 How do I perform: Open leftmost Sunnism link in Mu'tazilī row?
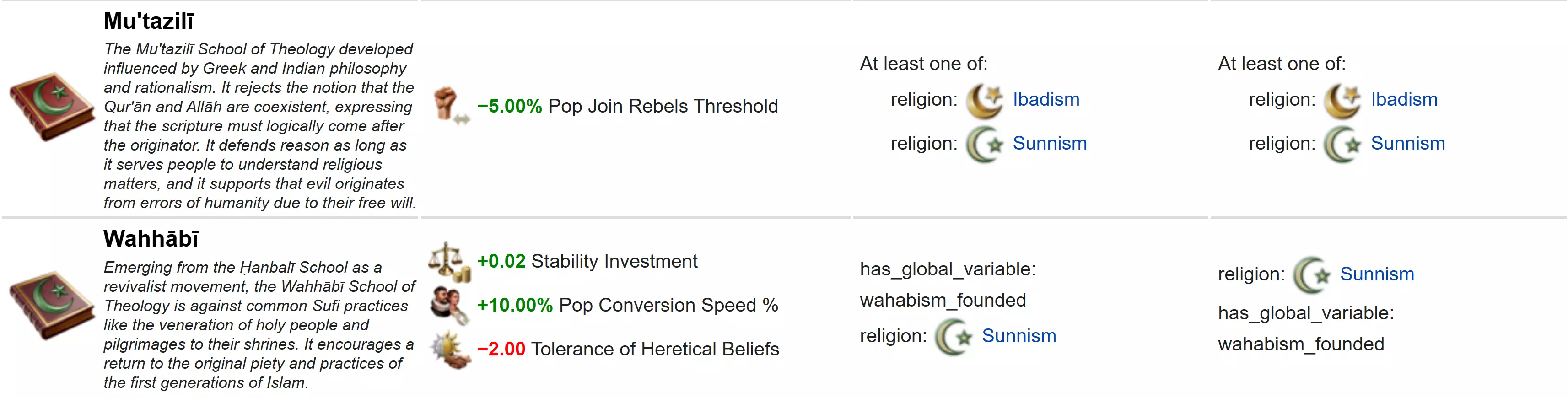coord(1050,144)
